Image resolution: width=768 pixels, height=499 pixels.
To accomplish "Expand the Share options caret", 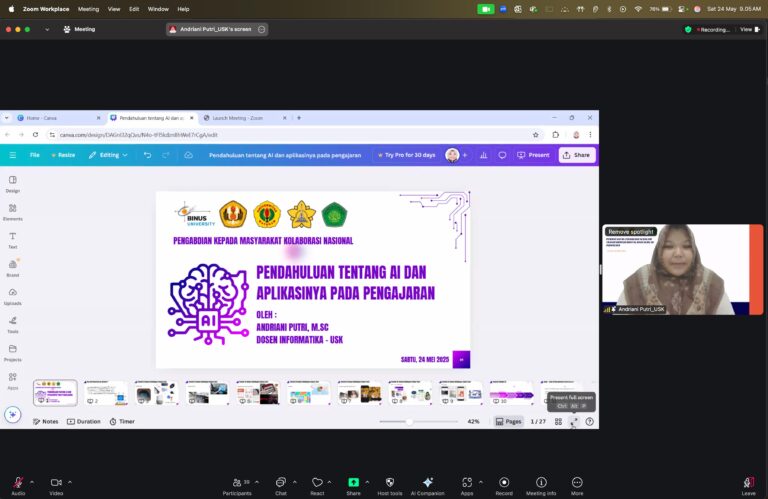I will tap(367, 482).
